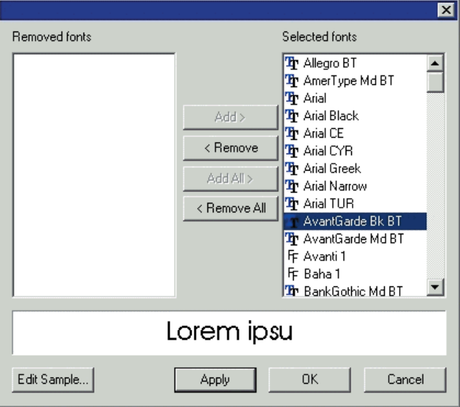Screen dimensions: 460x407
Task: Click highlighted AvantGarde Bk BT entry
Action: [x=355, y=221]
